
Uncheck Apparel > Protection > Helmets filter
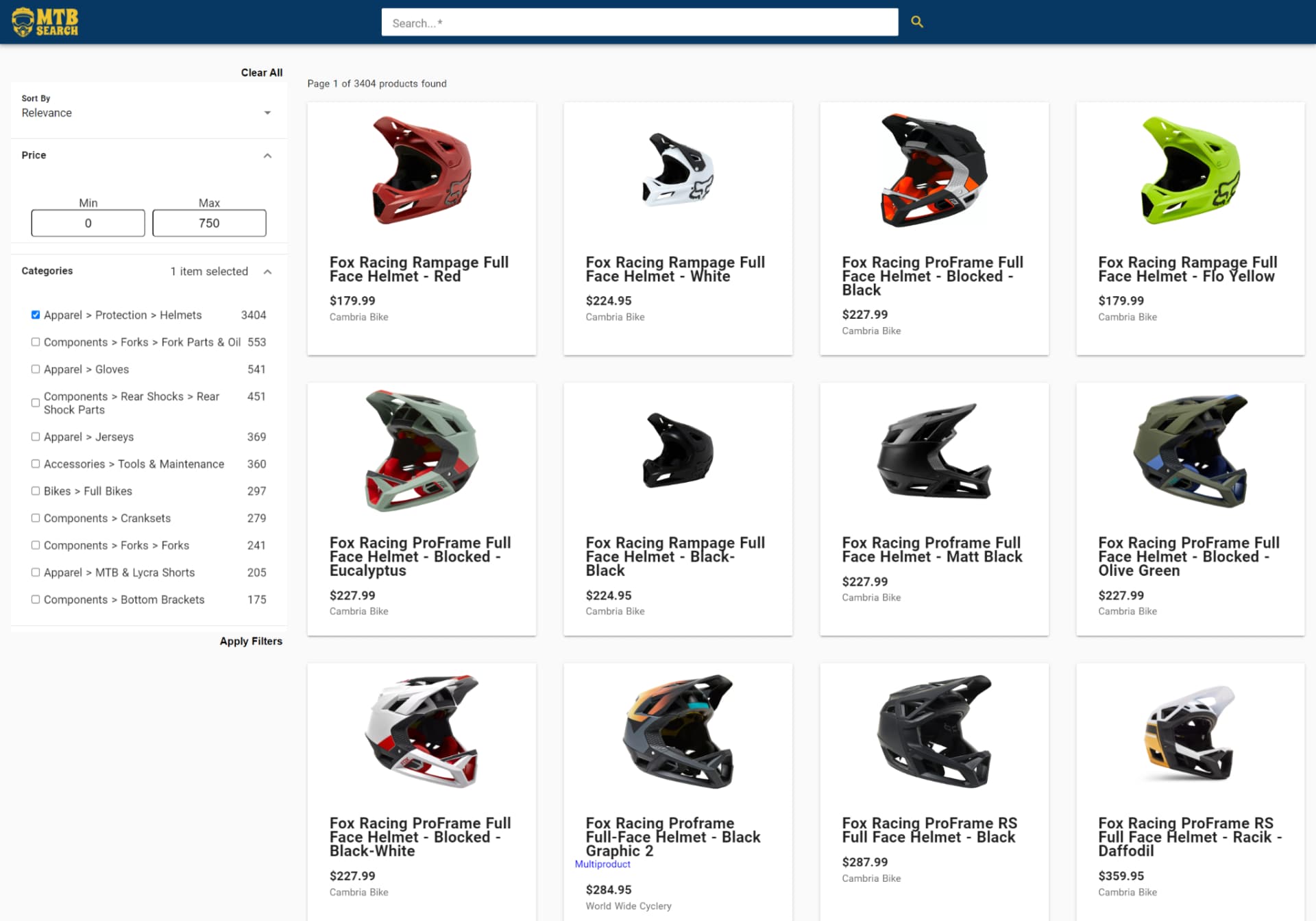pos(36,315)
